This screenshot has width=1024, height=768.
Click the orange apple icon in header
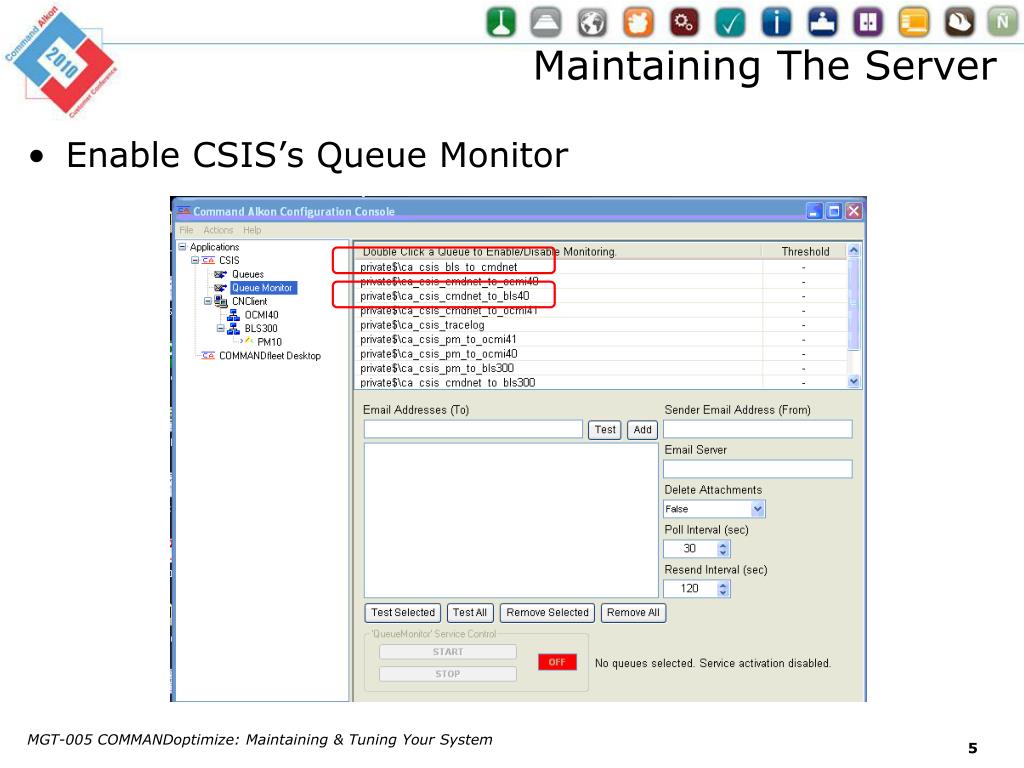point(638,22)
